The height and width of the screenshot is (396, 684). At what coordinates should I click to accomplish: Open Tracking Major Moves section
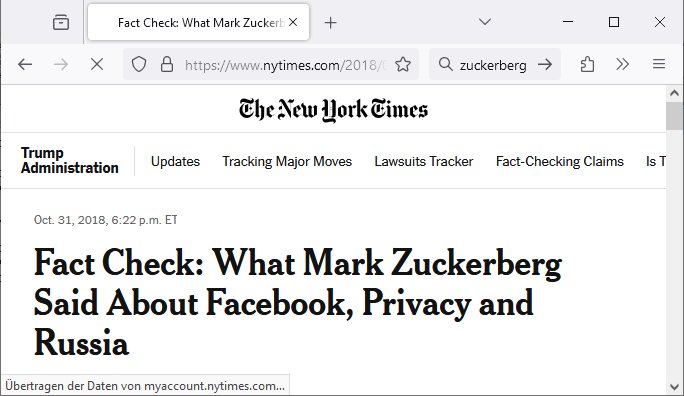[287, 161]
